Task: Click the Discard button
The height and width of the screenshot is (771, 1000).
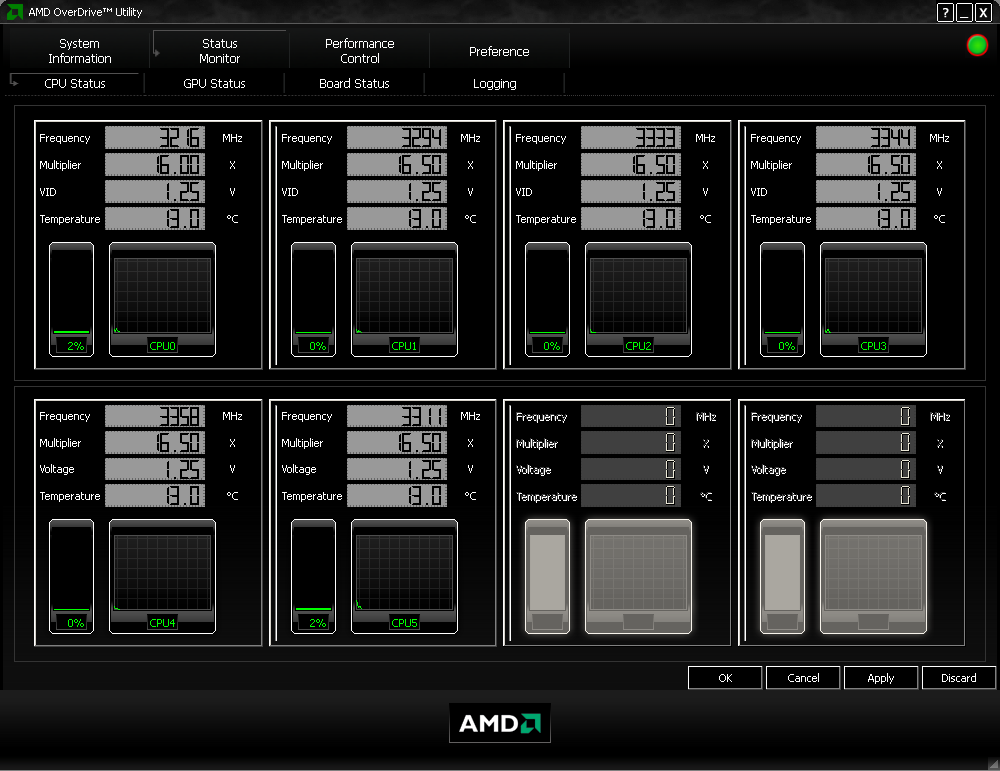Action: (x=959, y=678)
